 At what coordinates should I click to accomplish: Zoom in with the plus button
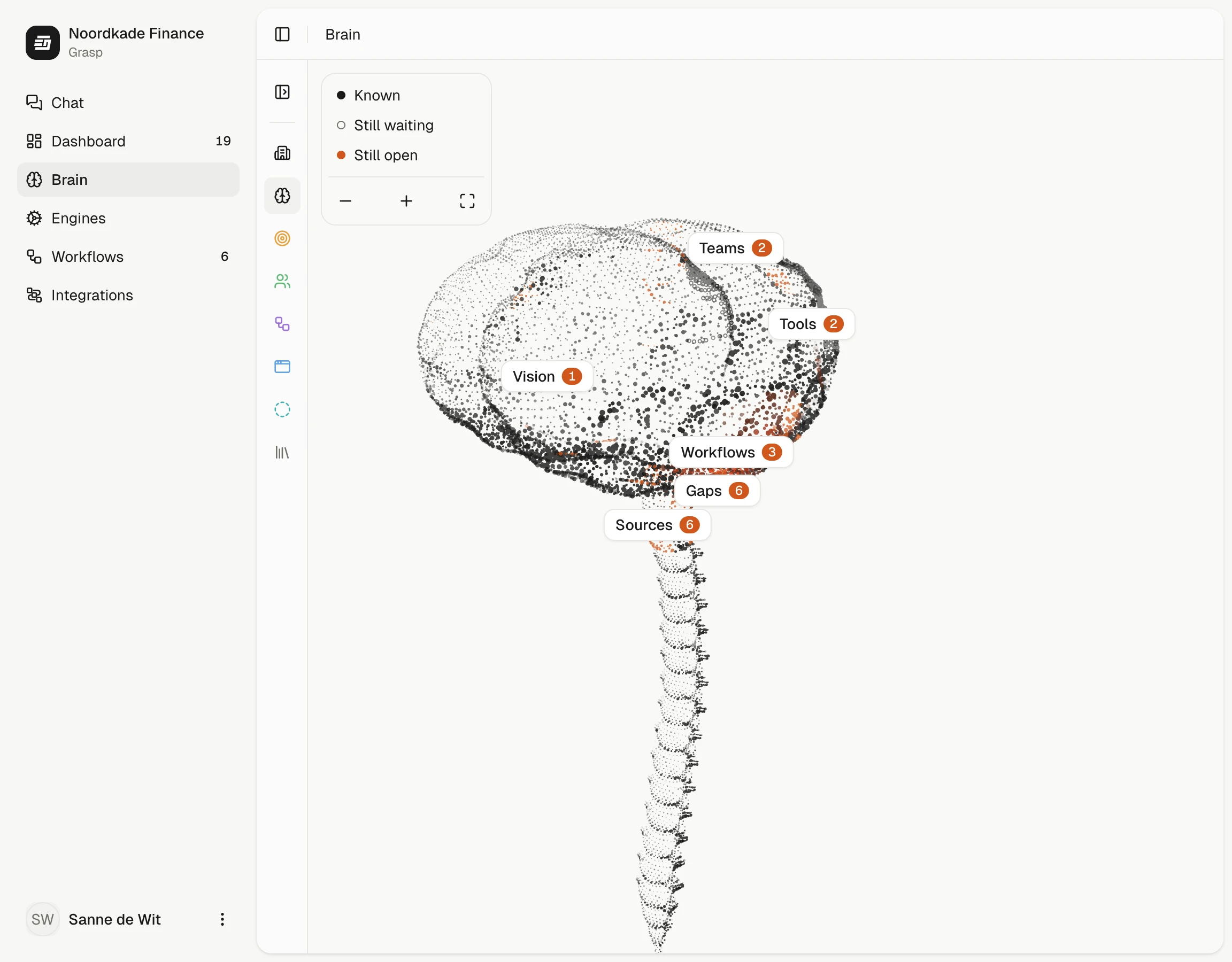(x=406, y=201)
